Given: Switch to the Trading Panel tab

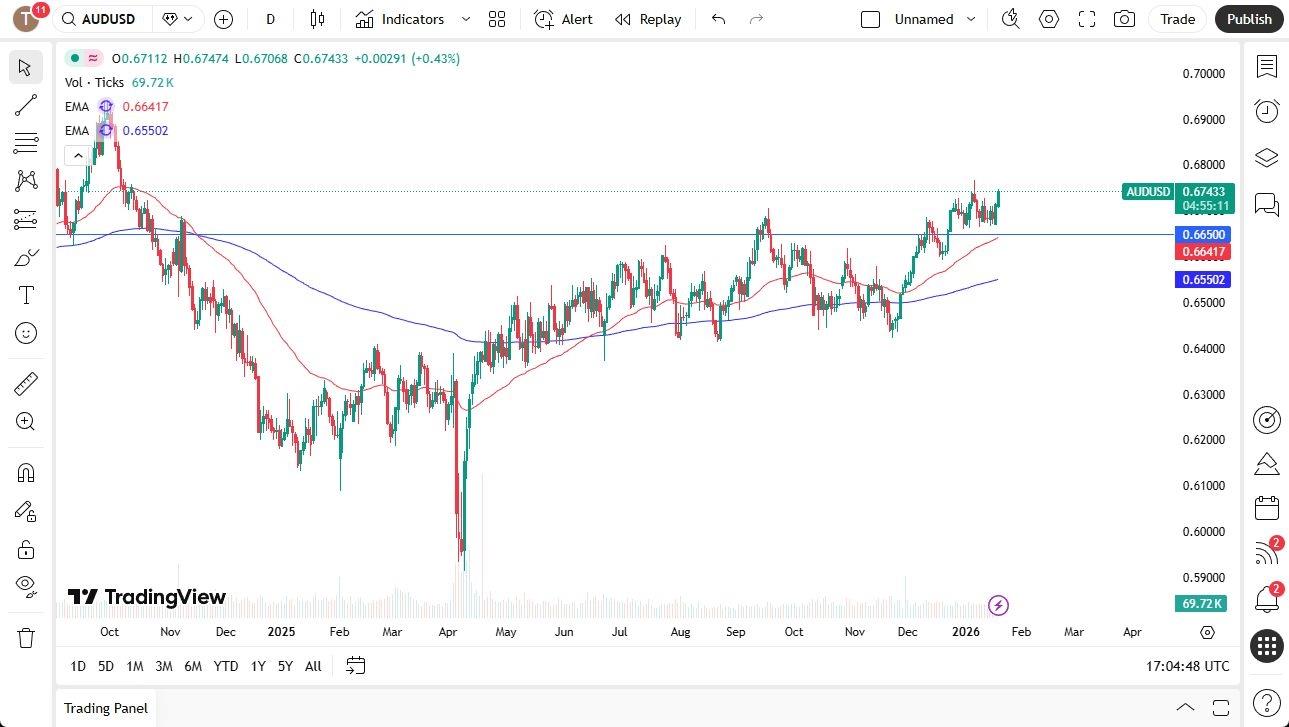Looking at the screenshot, I should point(105,708).
